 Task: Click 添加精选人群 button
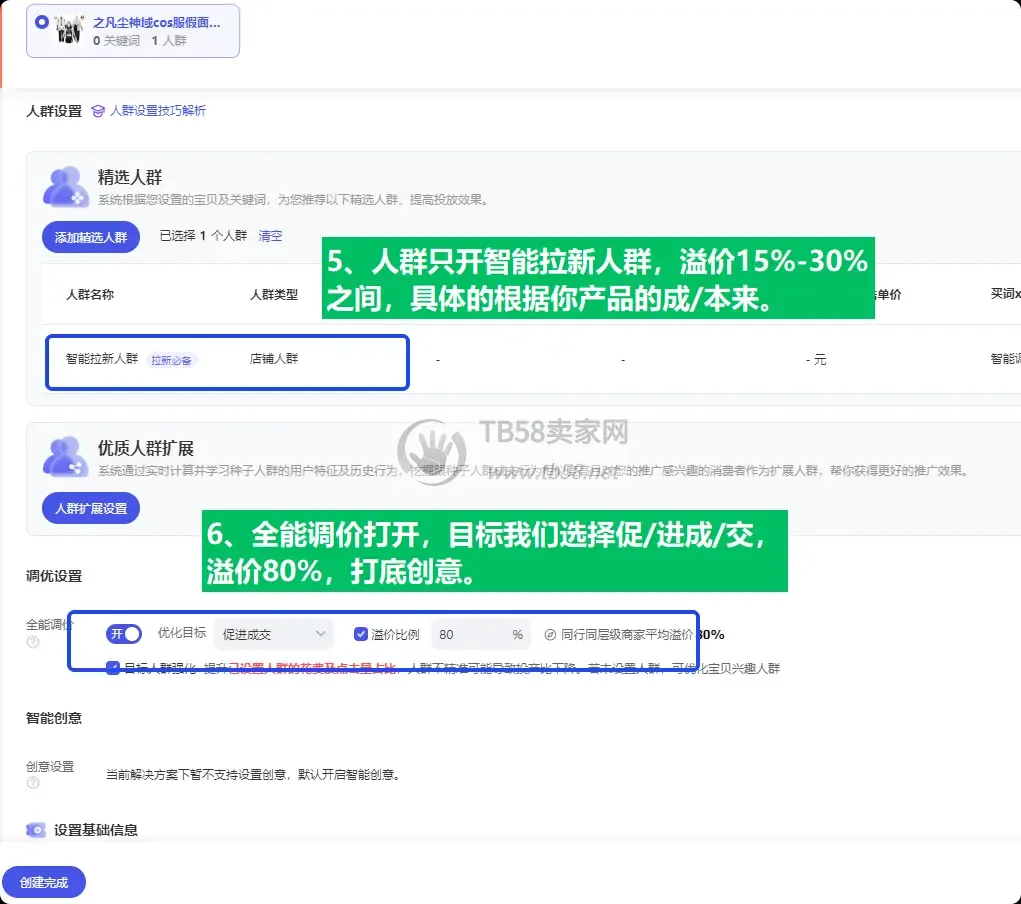point(91,237)
